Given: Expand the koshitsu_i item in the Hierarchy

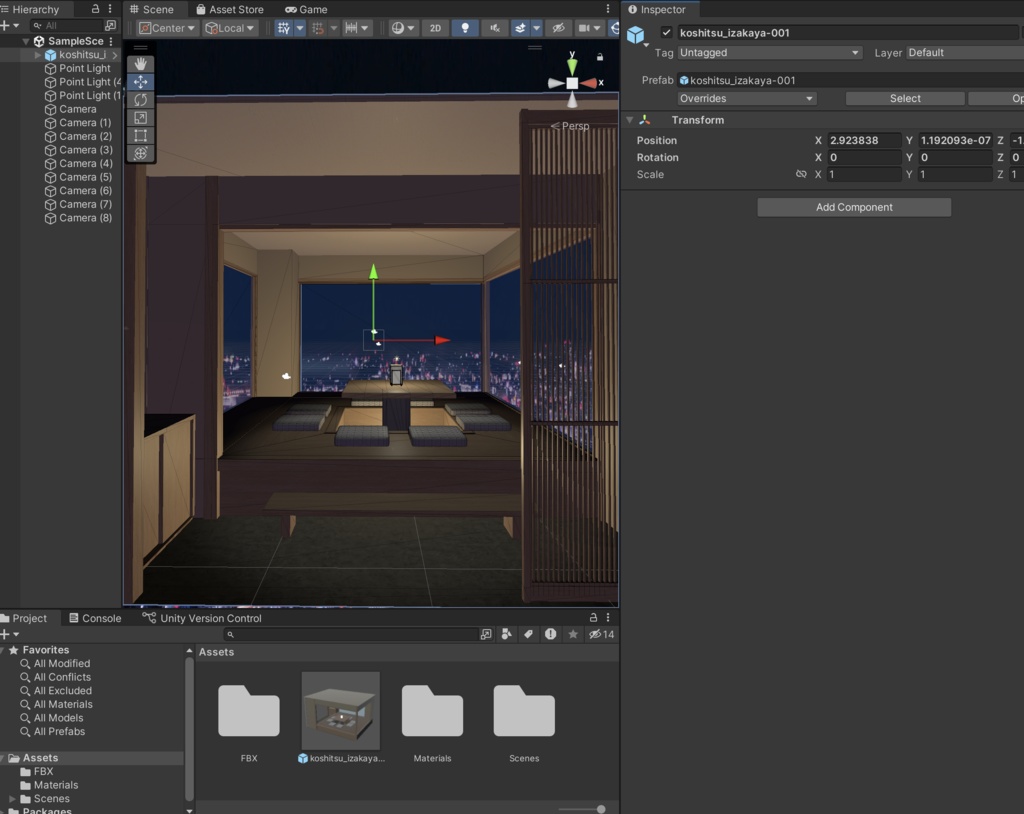Looking at the screenshot, I should (38, 55).
